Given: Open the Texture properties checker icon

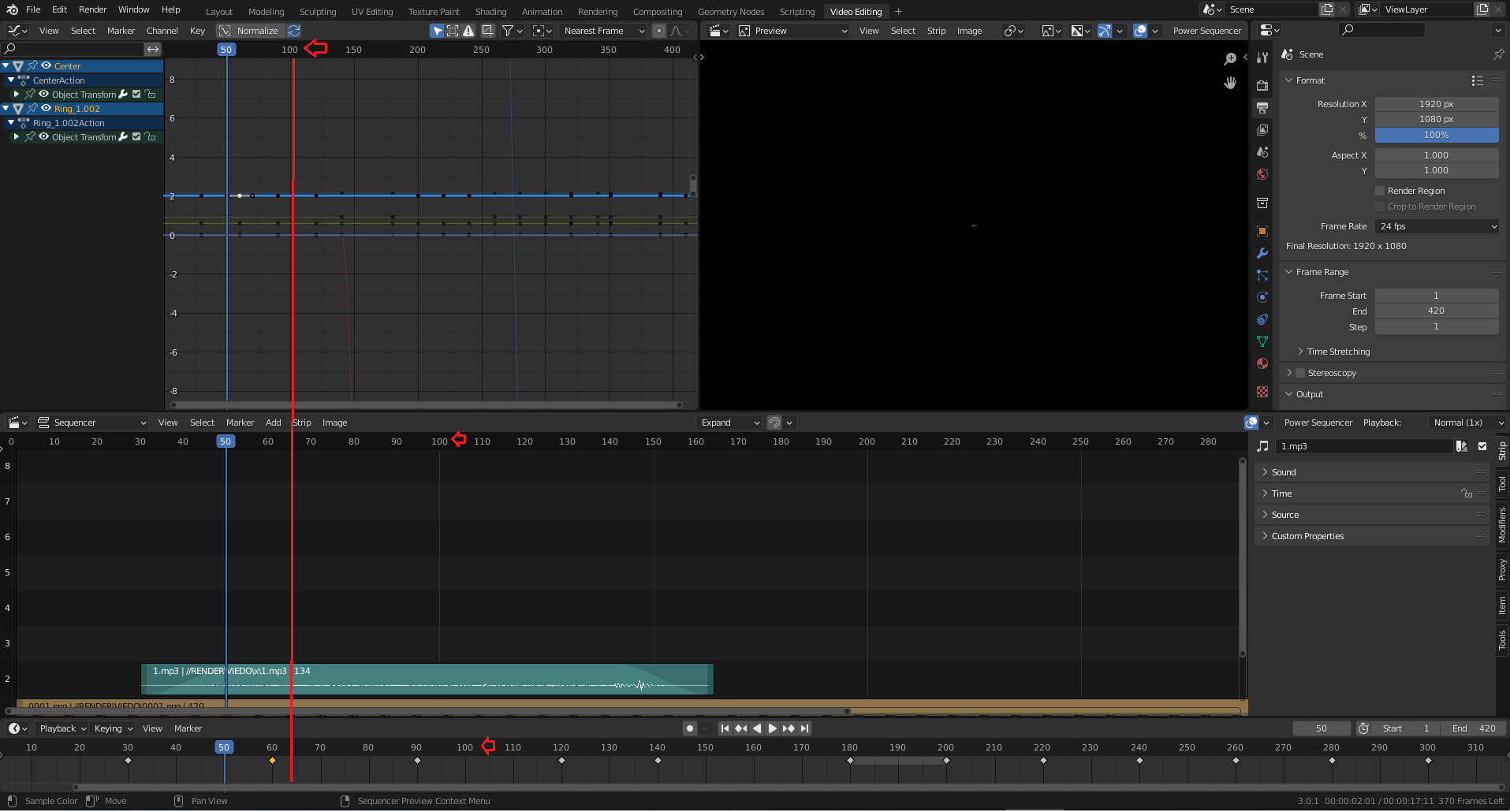Looking at the screenshot, I should [x=1262, y=392].
